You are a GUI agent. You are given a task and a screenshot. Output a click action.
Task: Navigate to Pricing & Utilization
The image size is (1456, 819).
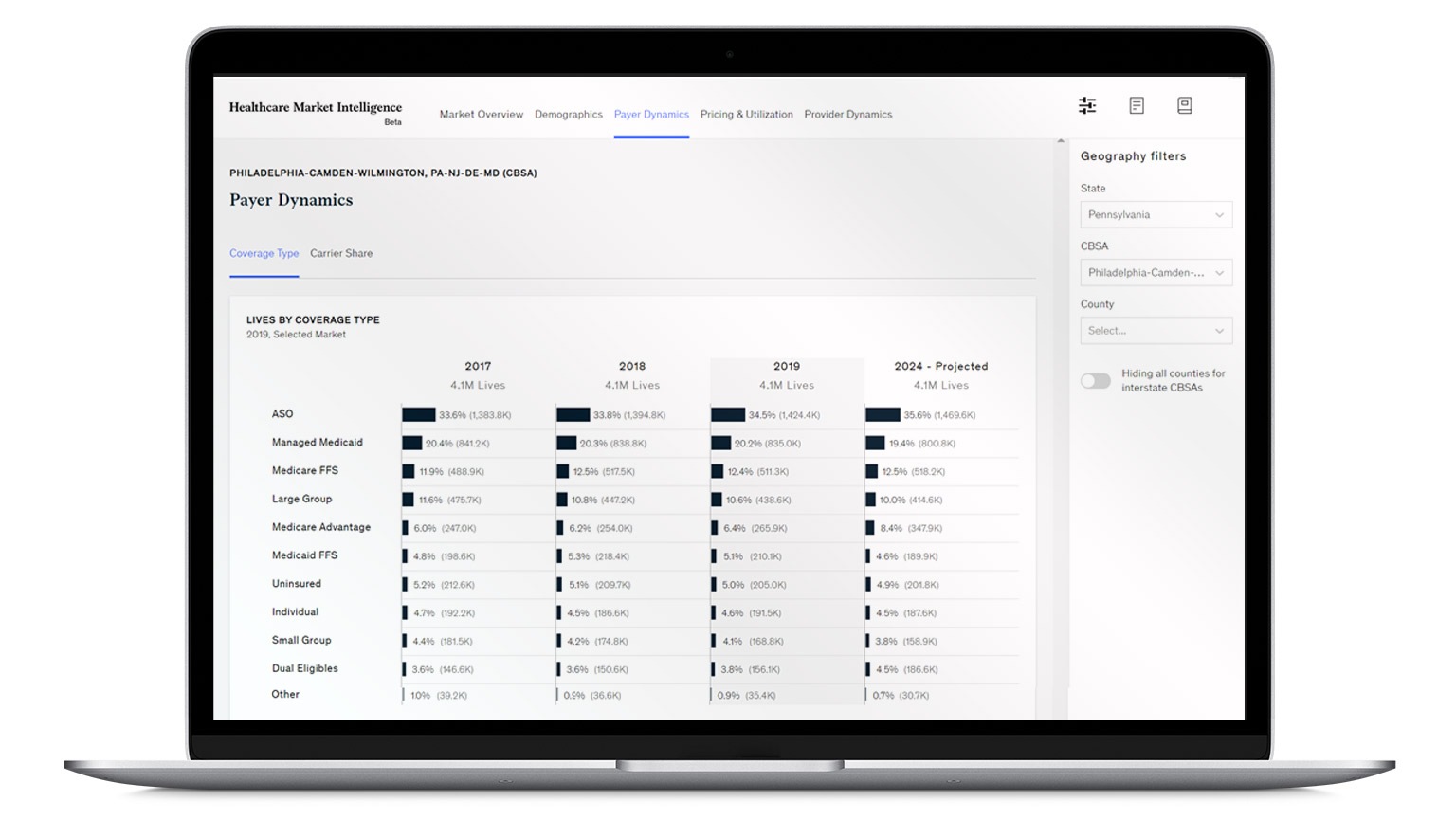pos(746,114)
